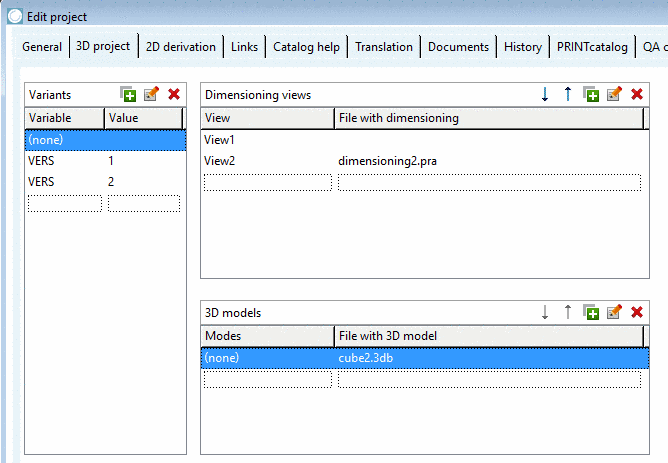Go to the PRINTcatalog tab
The width and height of the screenshot is (668, 463).
(x=592, y=46)
